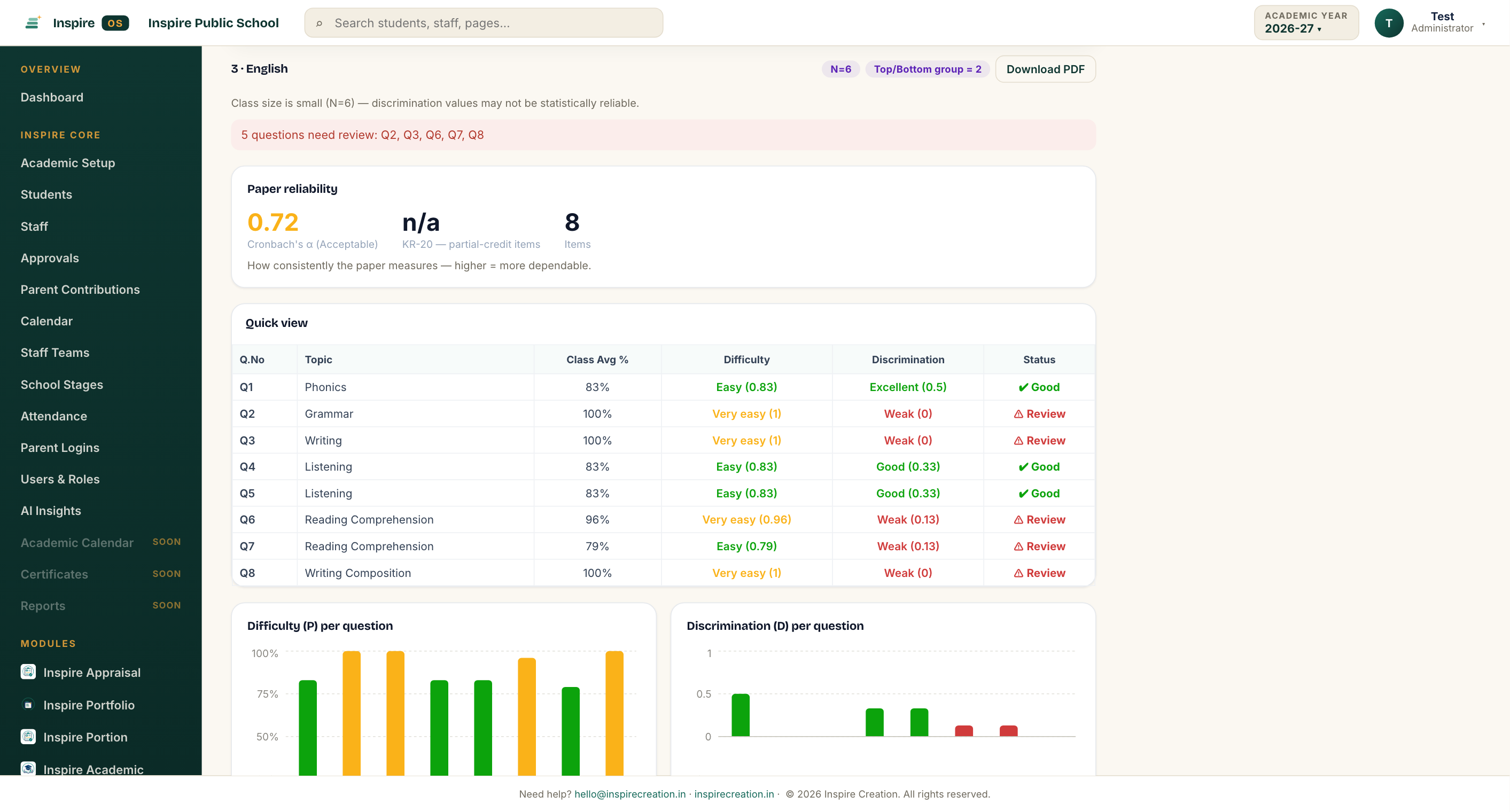Open Users & Roles
This screenshot has height=812, width=1510.
click(60, 479)
